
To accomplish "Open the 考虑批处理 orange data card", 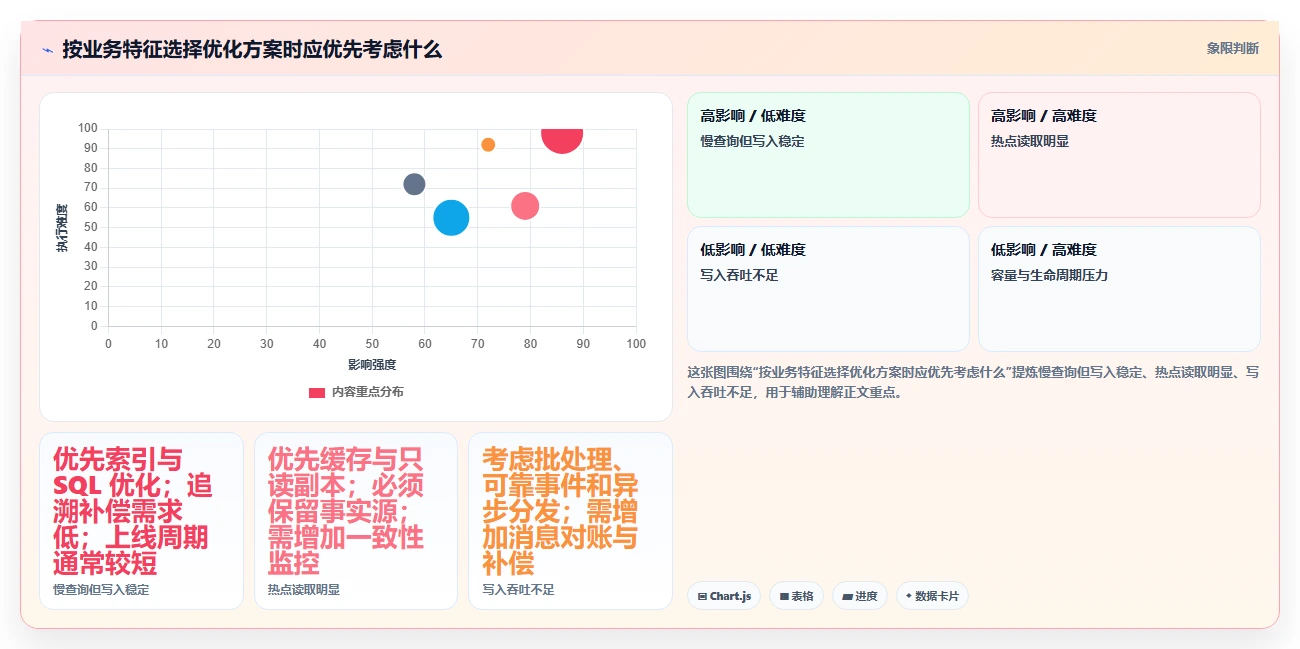I will tap(570, 521).
